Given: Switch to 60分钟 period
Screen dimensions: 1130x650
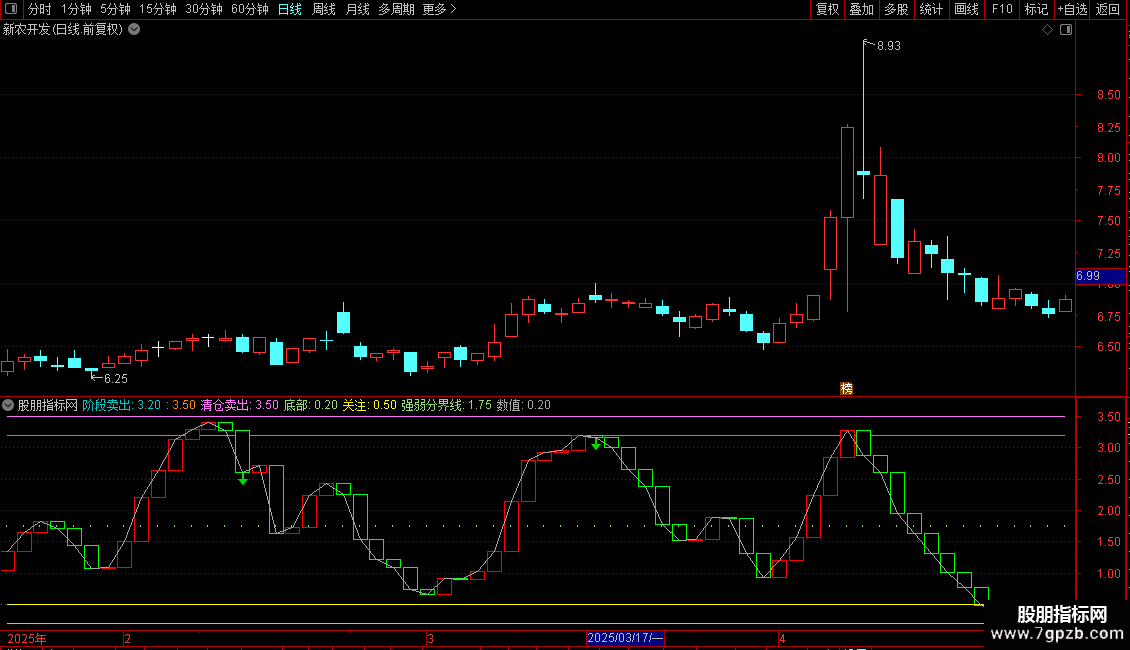Looking at the screenshot, I should [x=249, y=9].
